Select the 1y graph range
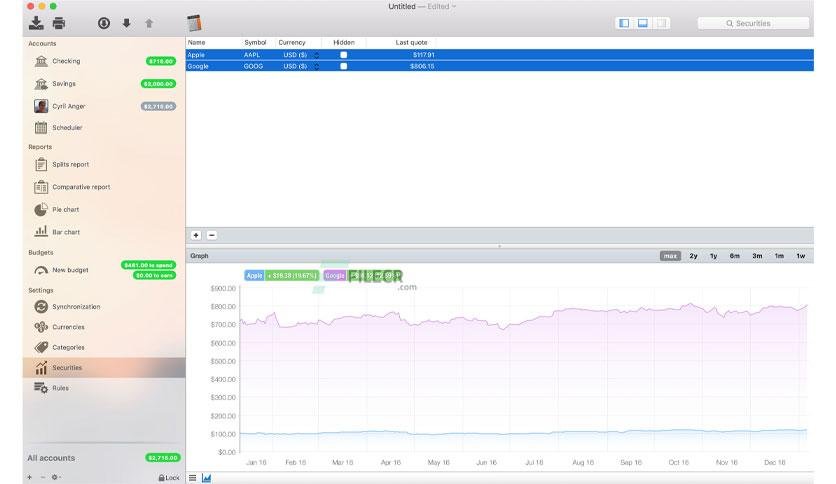836x484 pixels. pos(713,256)
